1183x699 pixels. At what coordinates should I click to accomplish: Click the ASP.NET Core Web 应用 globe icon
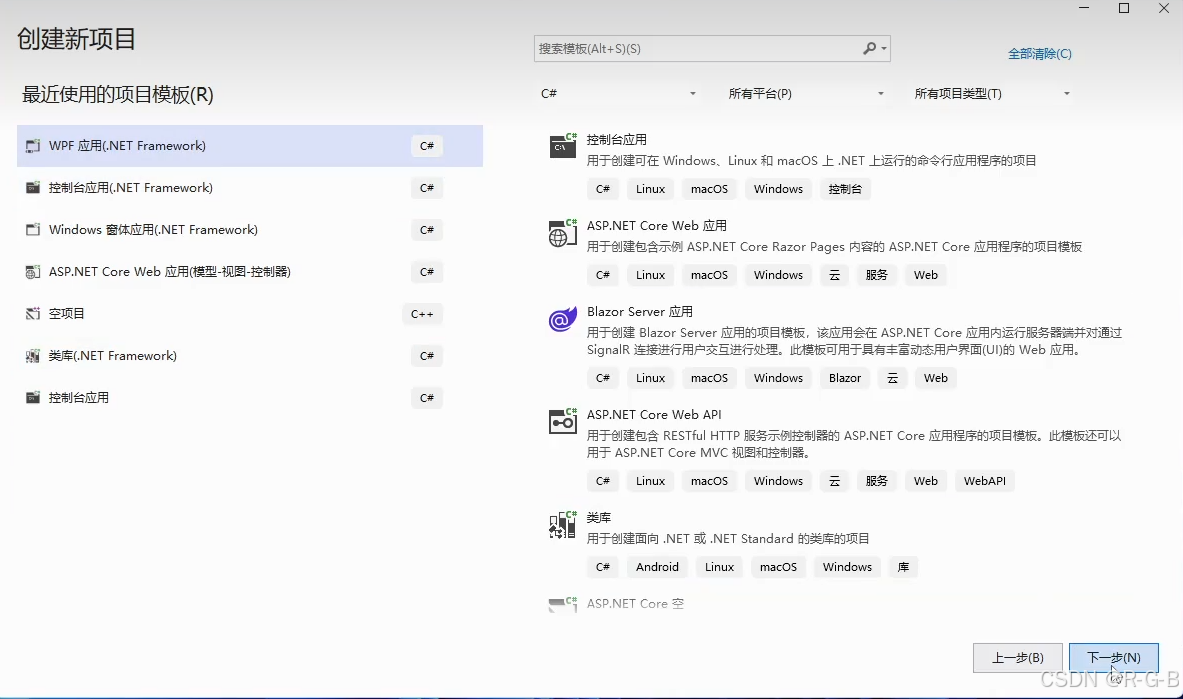tap(563, 232)
